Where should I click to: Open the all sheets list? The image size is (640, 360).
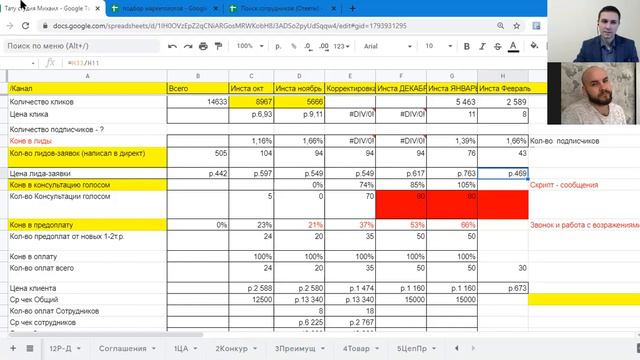30,348
